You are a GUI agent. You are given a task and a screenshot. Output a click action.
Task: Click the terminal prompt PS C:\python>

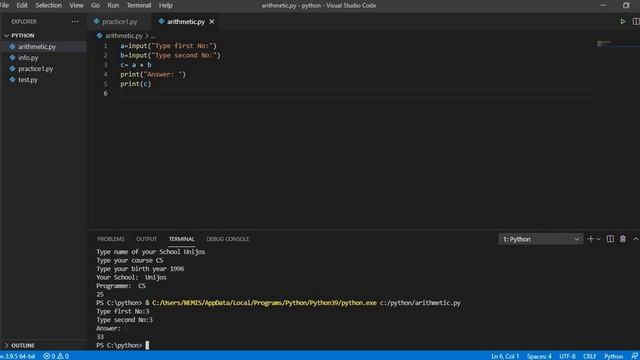(x=119, y=345)
